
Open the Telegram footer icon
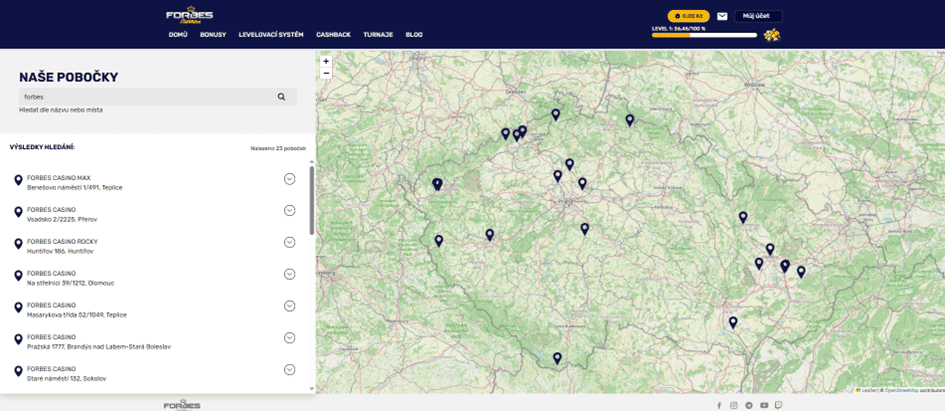click(749, 406)
